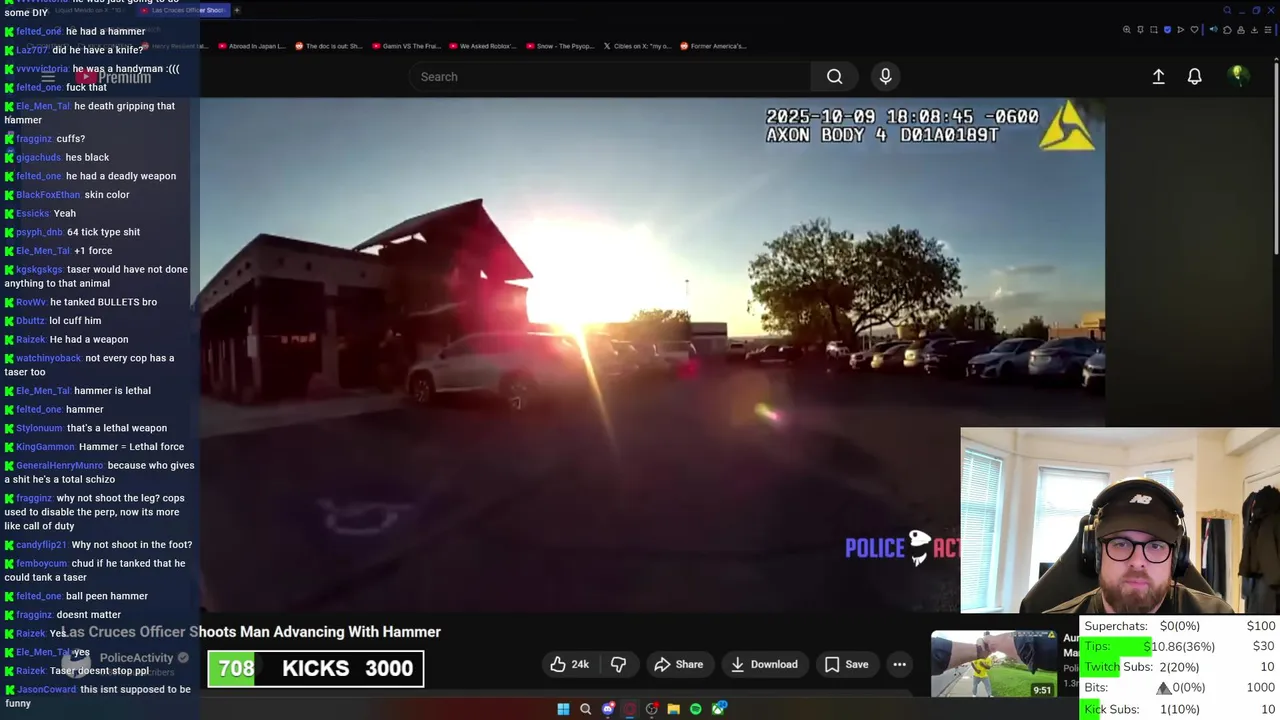Open Discord from the taskbar
This screenshot has height=720, width=1280.
(608, 709)
